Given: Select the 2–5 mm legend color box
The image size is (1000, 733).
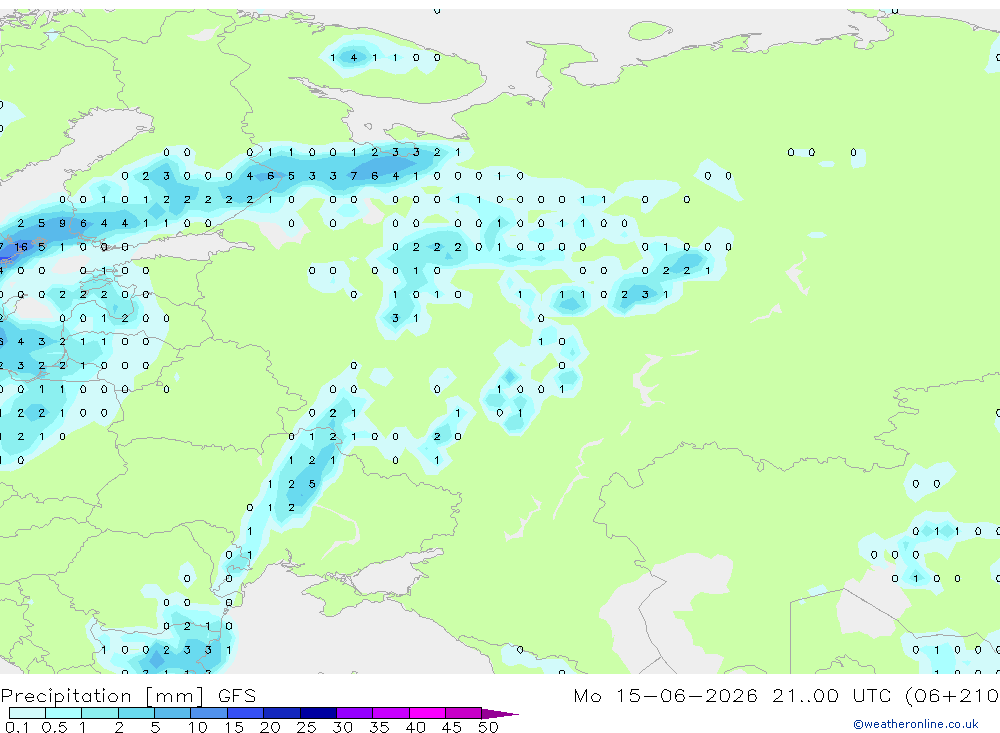Looking at the screenshot, I should point(136,713).
